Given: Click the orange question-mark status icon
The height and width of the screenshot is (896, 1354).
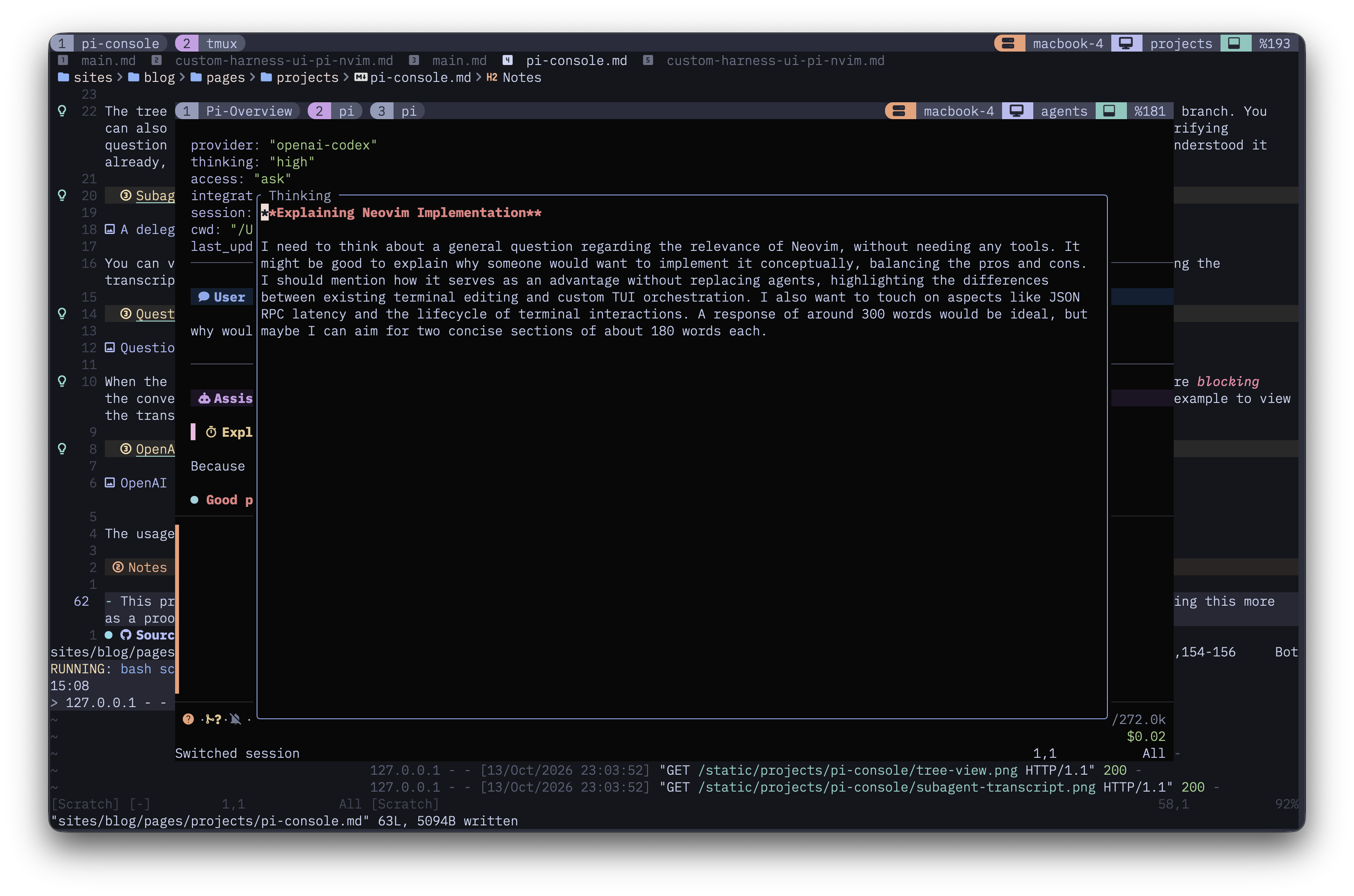Looking at the screenshot, I should coord(188,719).
